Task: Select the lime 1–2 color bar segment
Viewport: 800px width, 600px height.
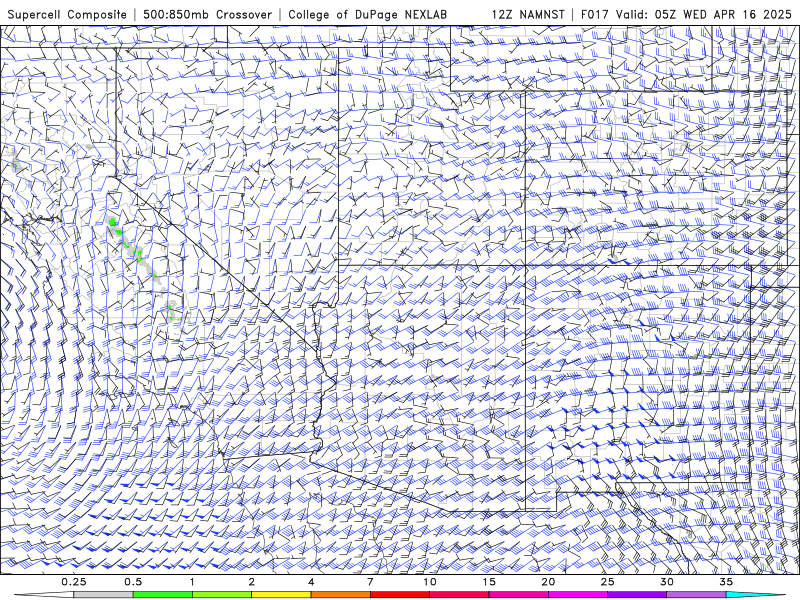Action: click(222, 595)
